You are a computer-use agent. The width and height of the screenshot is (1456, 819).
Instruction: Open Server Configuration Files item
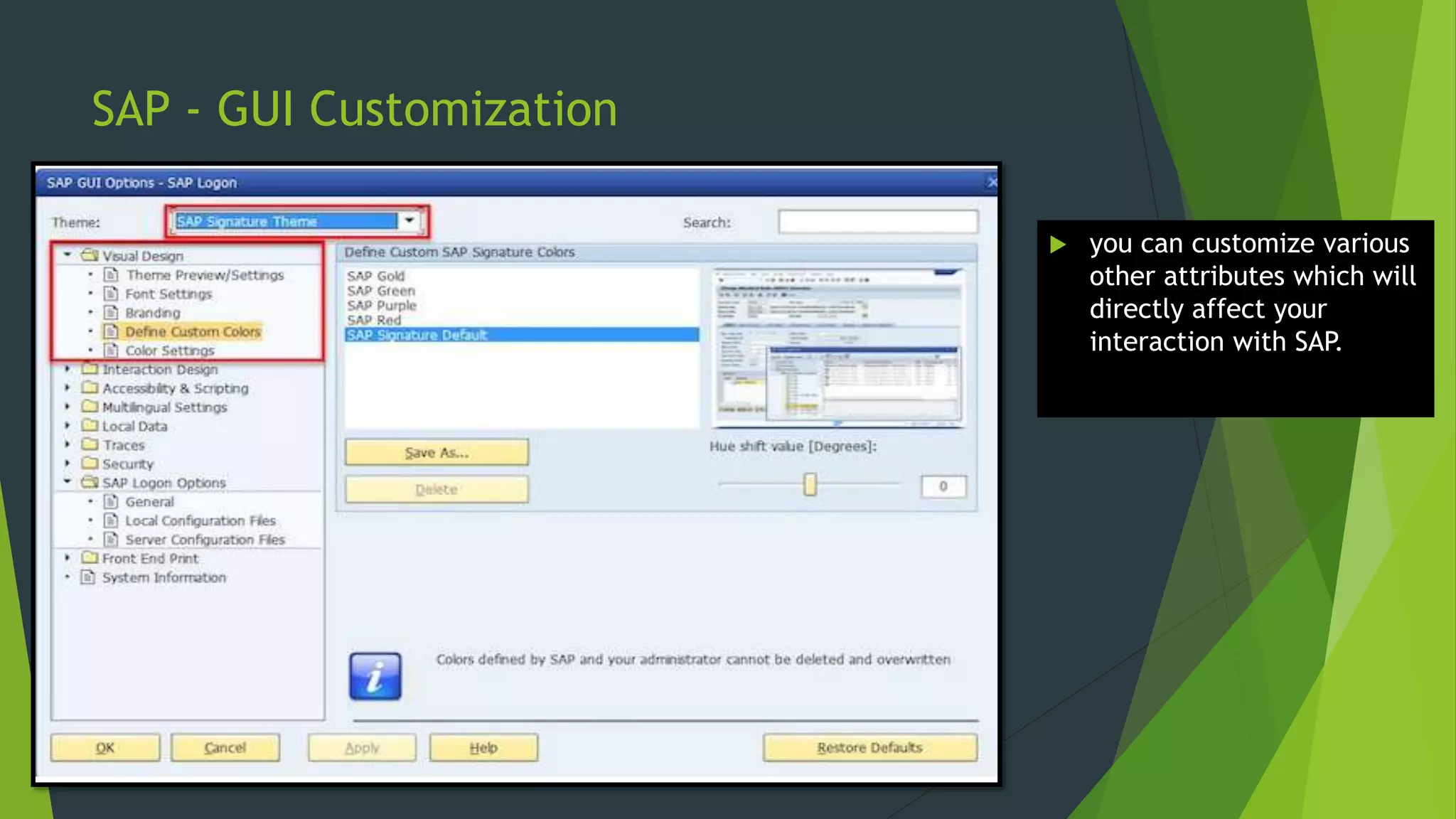pos(205,540)
